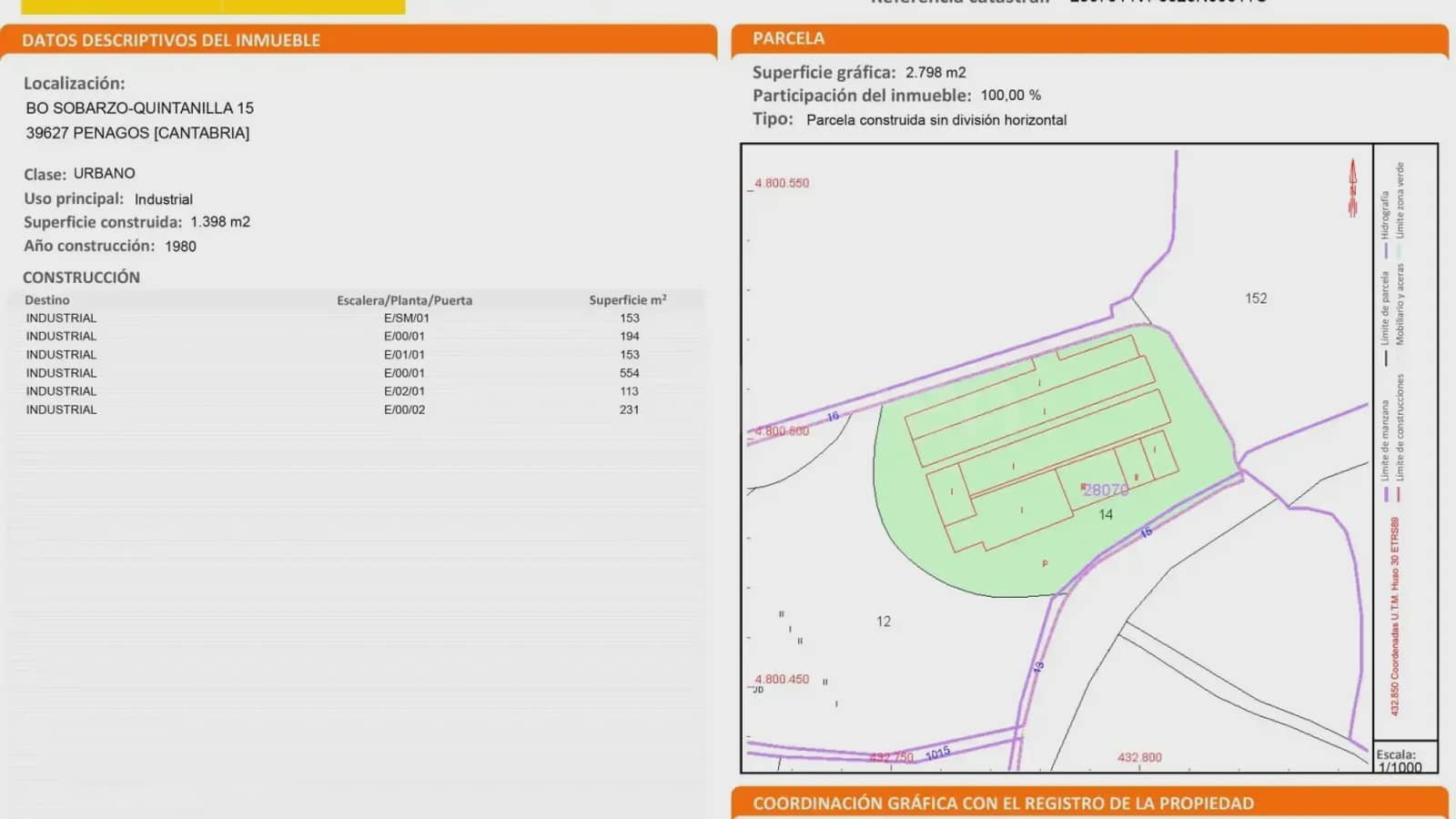Click the black Límite de parcela legend line

[x=1386, y=358]
